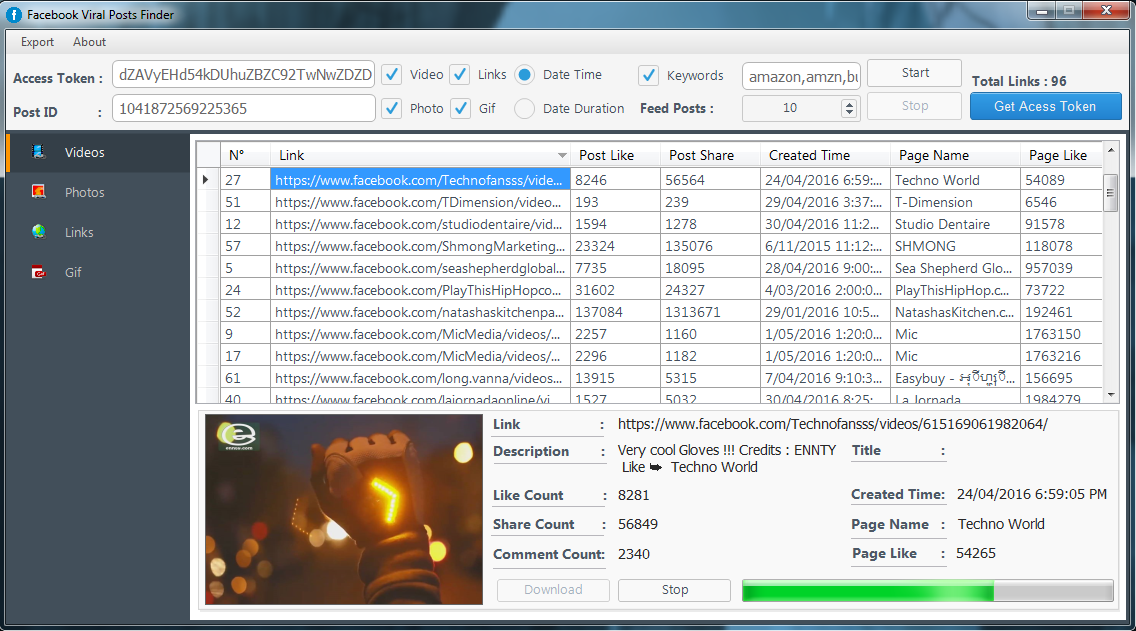1136x631 pixels.
Task: Click the keywords text field
Action: click(801, 76)
